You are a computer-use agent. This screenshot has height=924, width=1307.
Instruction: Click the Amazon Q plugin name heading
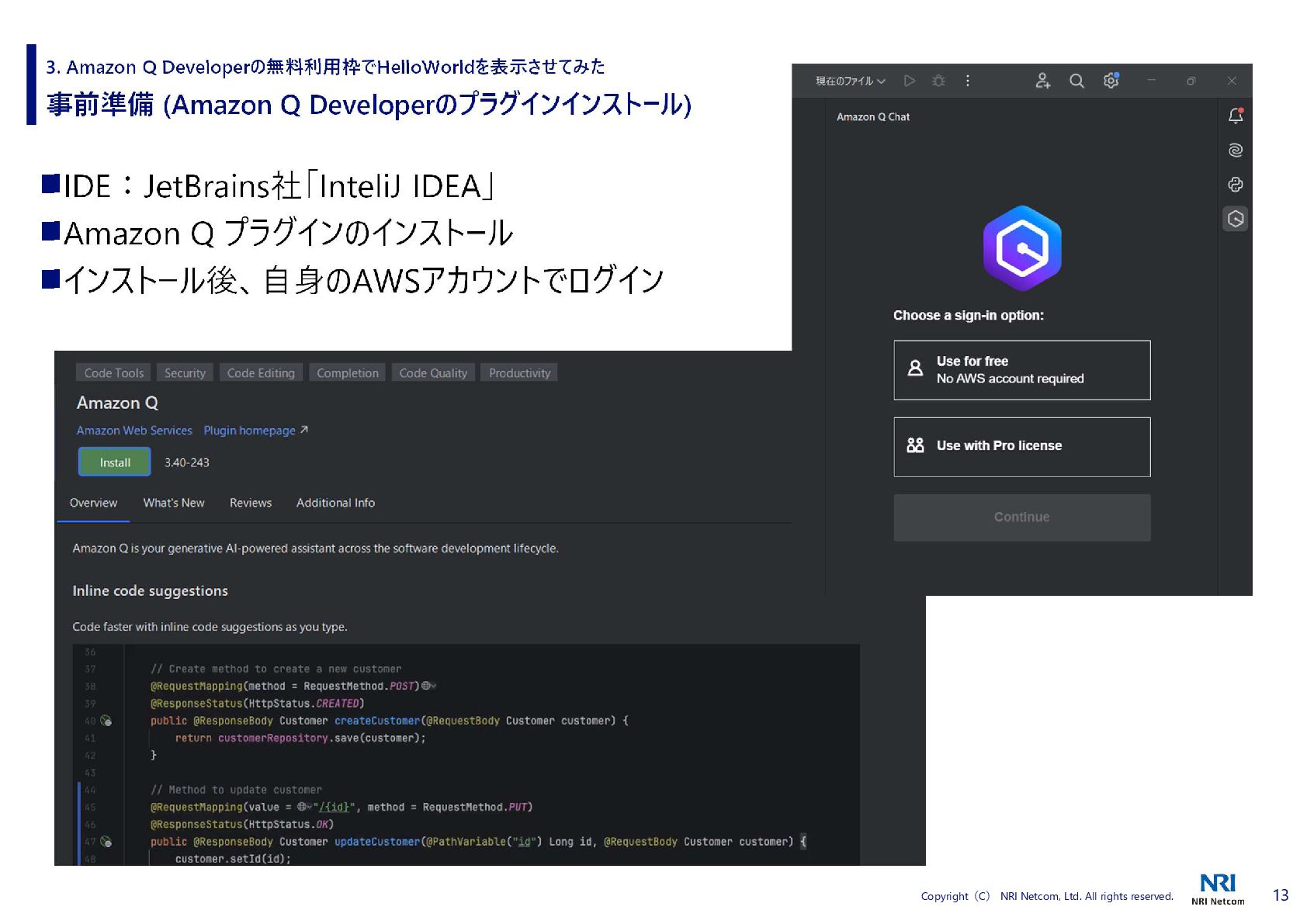117,403
